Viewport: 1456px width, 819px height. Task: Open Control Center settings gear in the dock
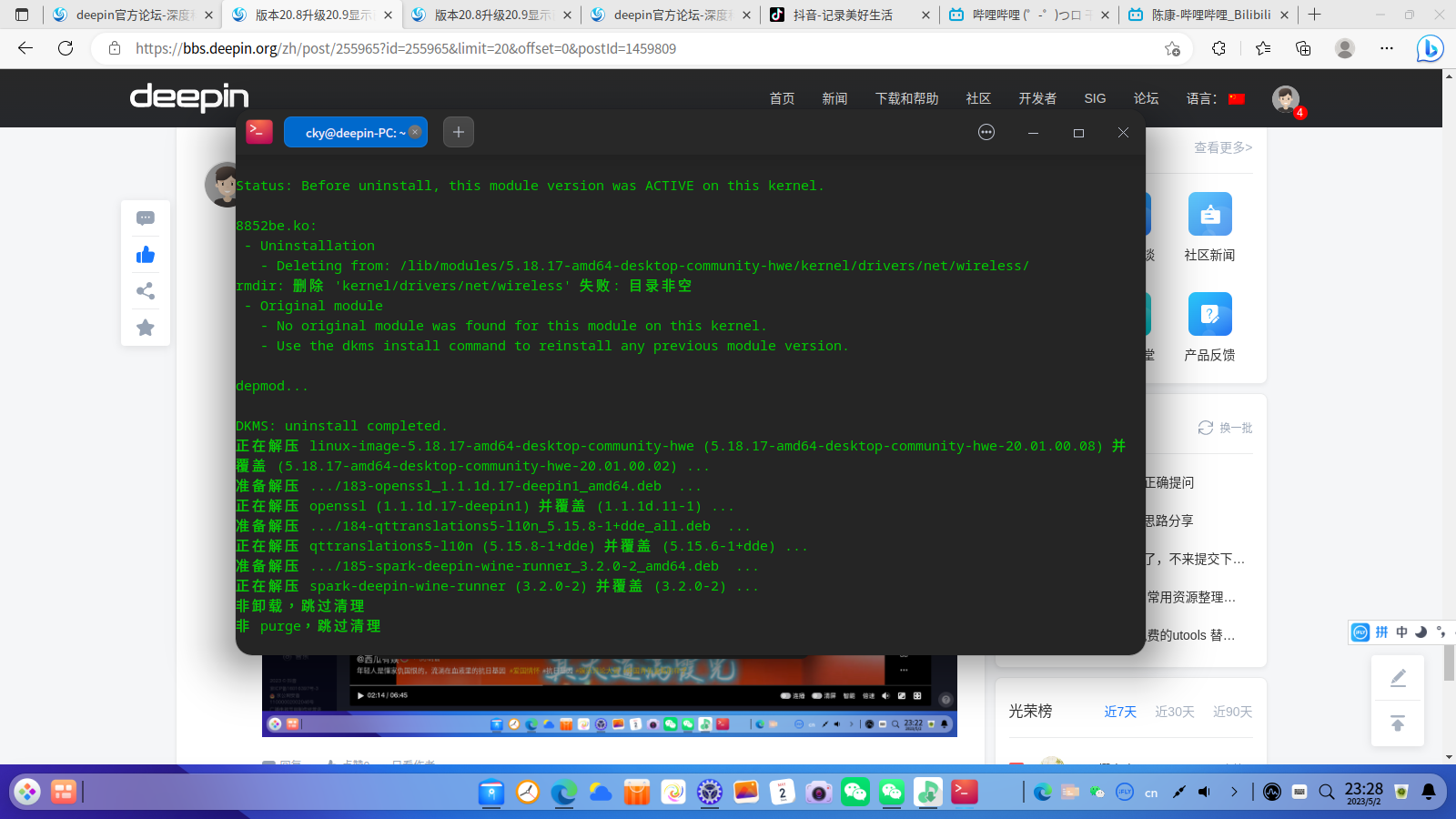tap(709, 792)
